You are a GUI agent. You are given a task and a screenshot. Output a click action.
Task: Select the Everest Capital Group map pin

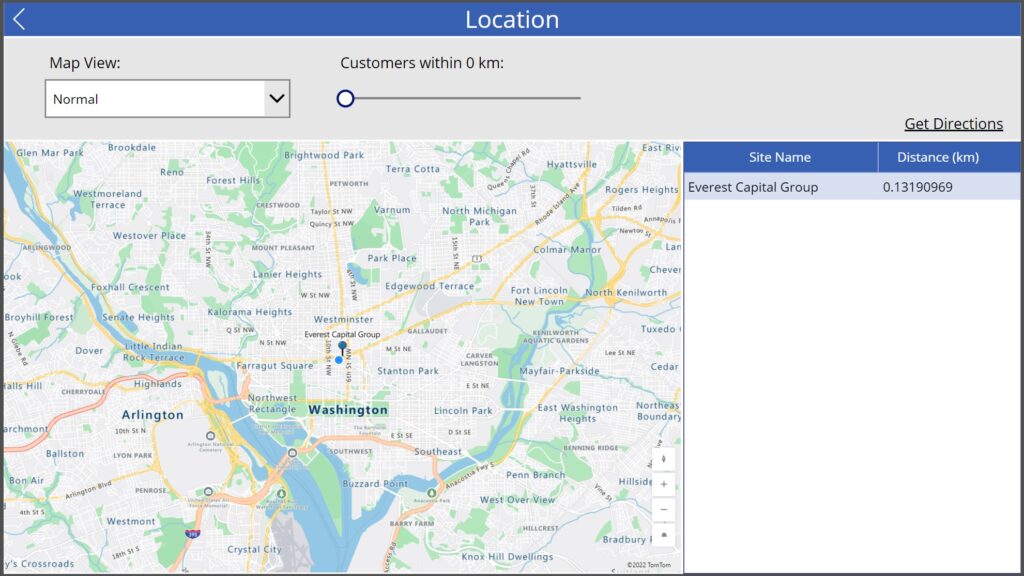[342, 344]
